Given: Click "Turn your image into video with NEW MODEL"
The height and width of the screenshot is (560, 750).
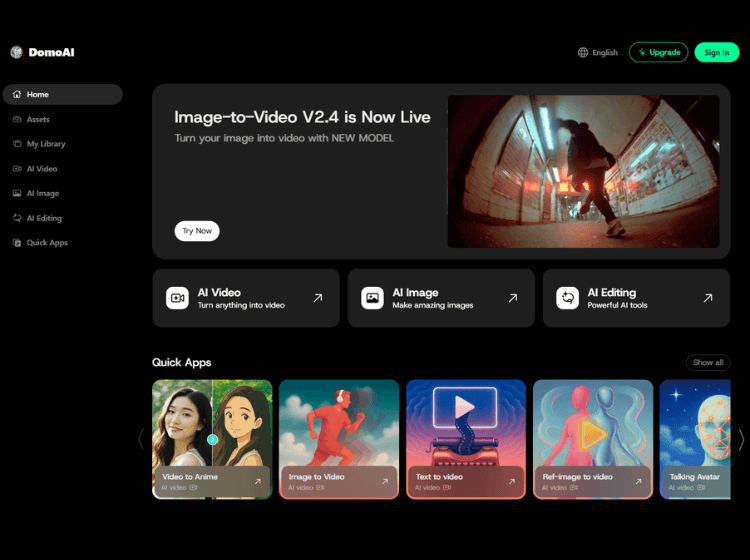Looking at the screenshot, I should (284, 138).
